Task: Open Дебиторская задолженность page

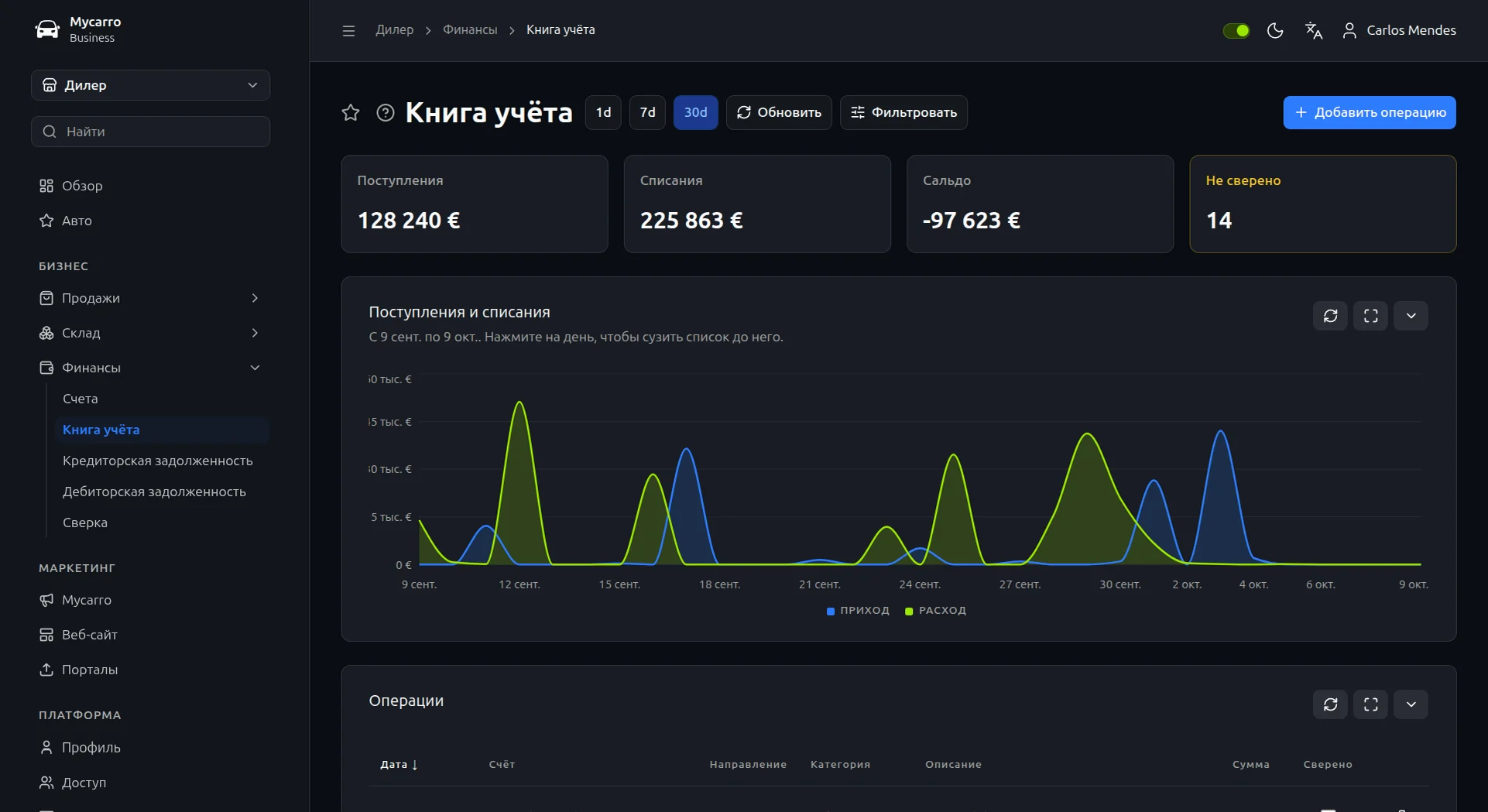Action: point(154,492)
